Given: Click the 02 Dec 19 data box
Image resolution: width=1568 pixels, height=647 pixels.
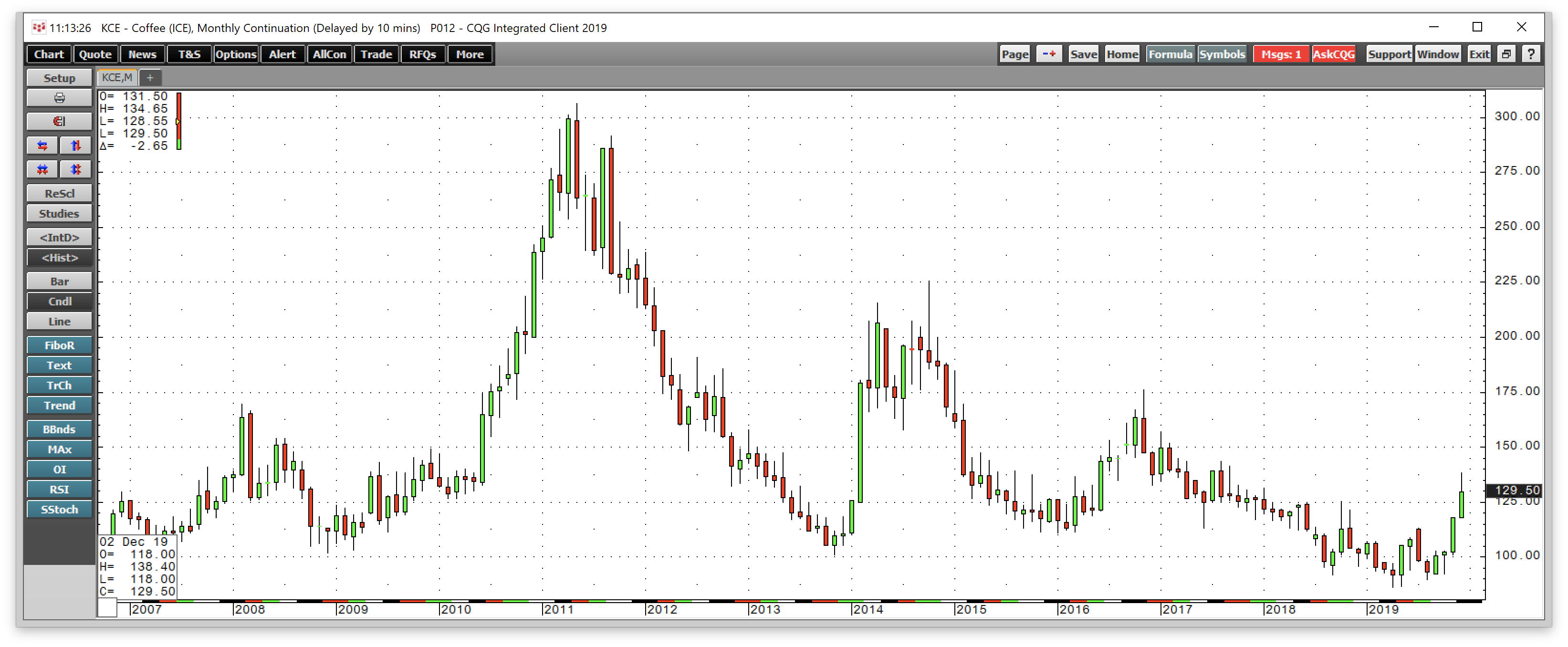Looking at the screenshot, I should (x=137, y=567).
